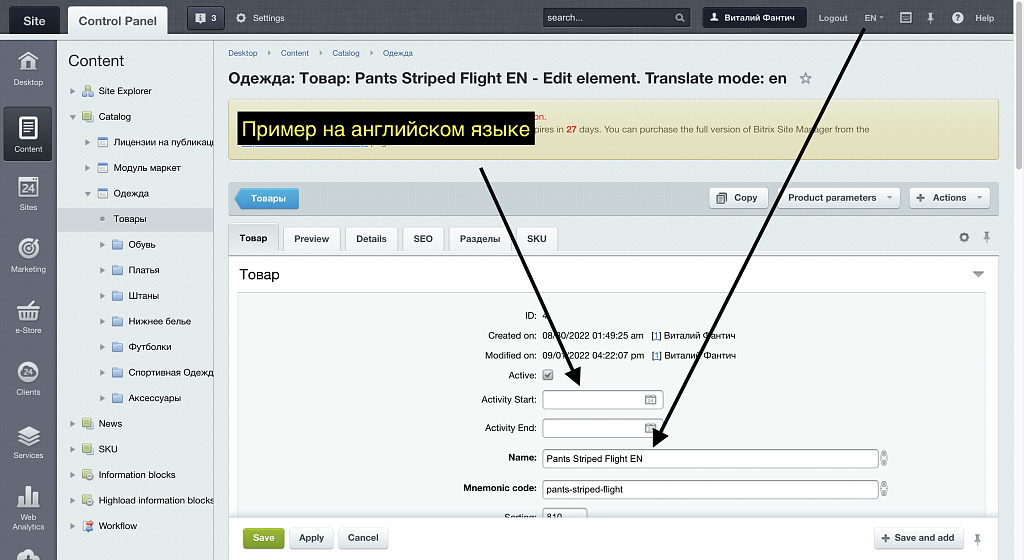Open calendar for Activity End
The height and width of the screenshot is (560, 1024).
650,428
